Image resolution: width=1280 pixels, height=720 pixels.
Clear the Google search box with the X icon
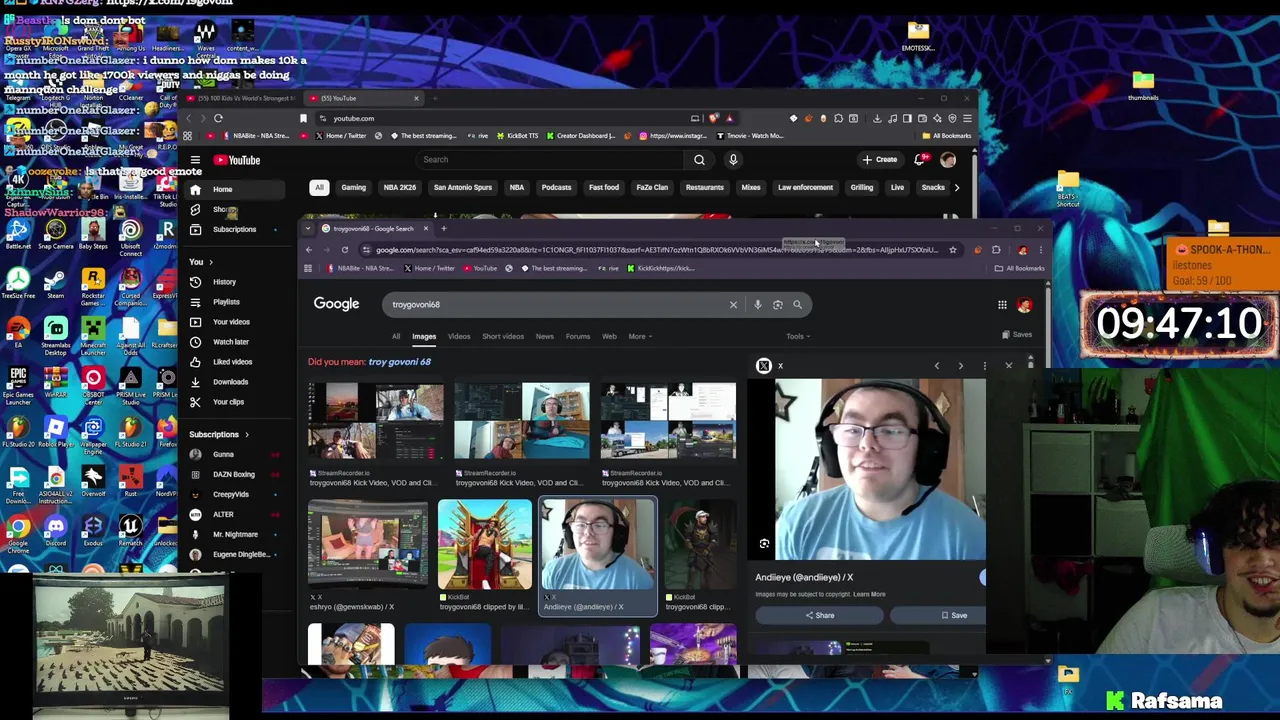[x=733, y=304]
